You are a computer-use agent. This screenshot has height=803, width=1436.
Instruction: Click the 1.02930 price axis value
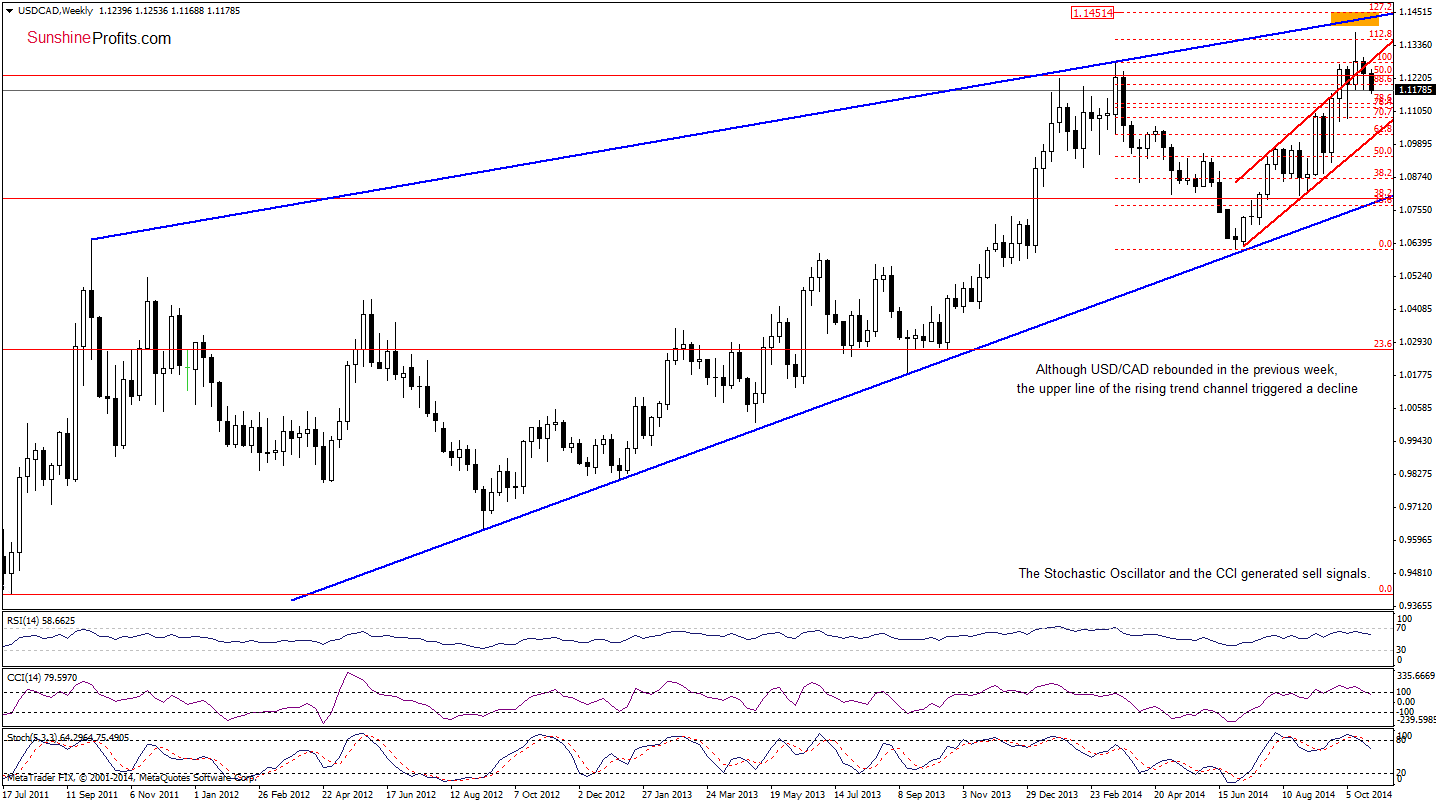coord(1417,342)
